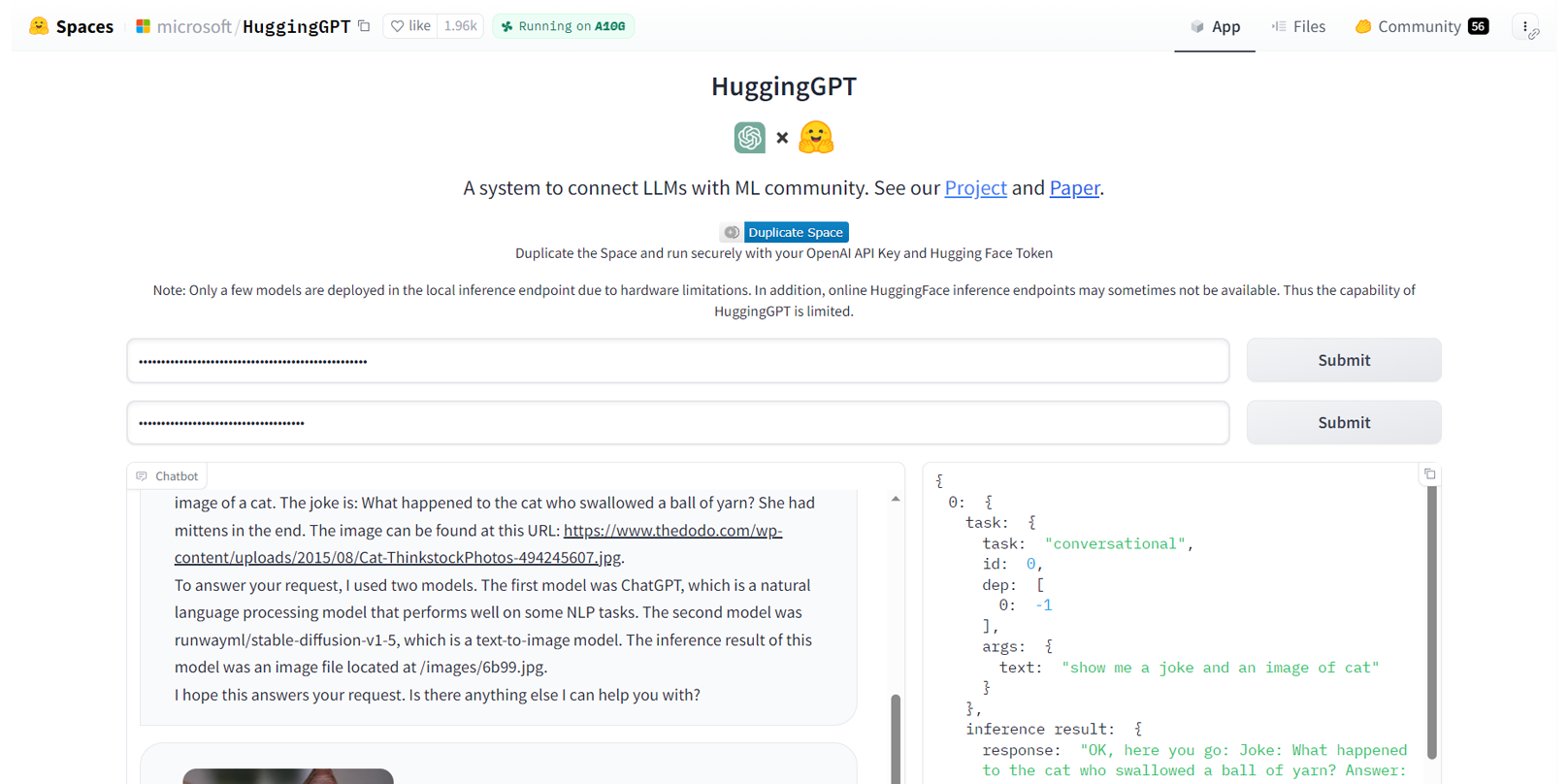1568x784 pixels.
Task: Open the 1.96k likes count
Action: pos(460,26)
